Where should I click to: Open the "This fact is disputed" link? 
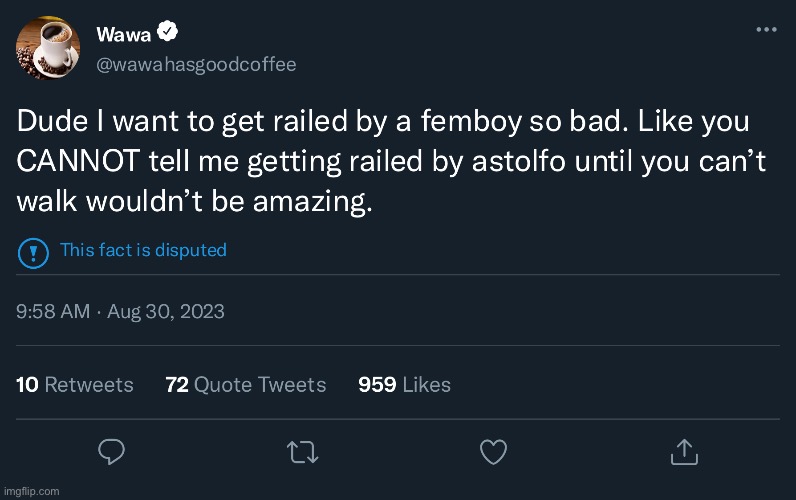[x=143, y=250]
